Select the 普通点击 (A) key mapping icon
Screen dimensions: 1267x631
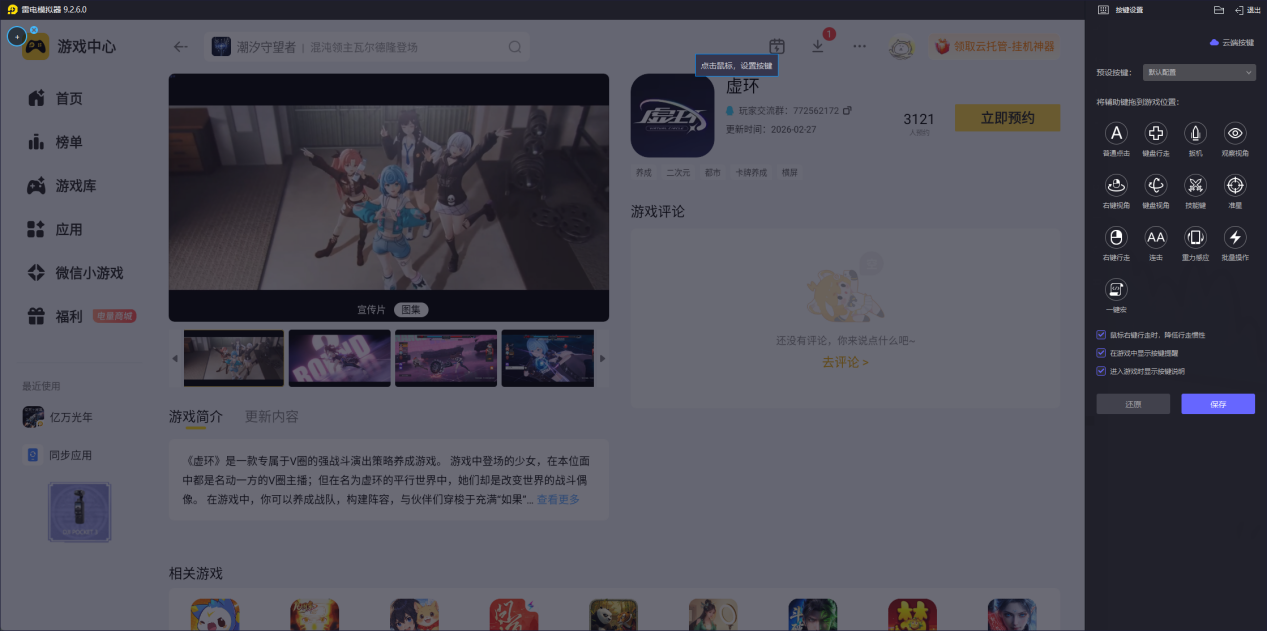(1116, 134)
